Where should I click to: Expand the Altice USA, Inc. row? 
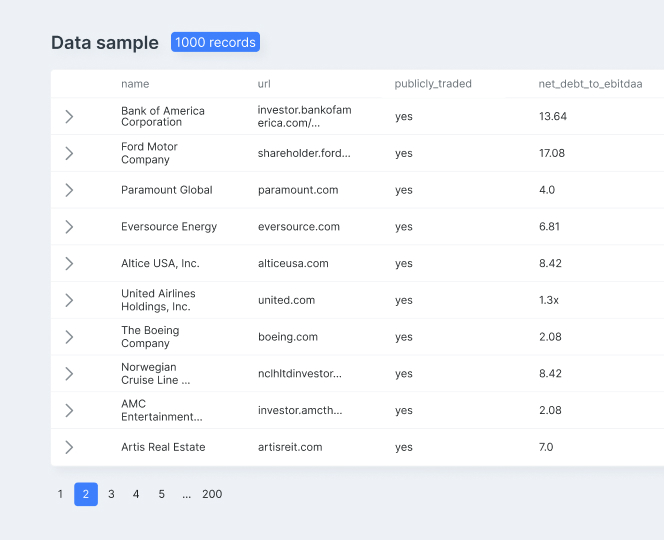pyautogui.click(x=69, y=263)
